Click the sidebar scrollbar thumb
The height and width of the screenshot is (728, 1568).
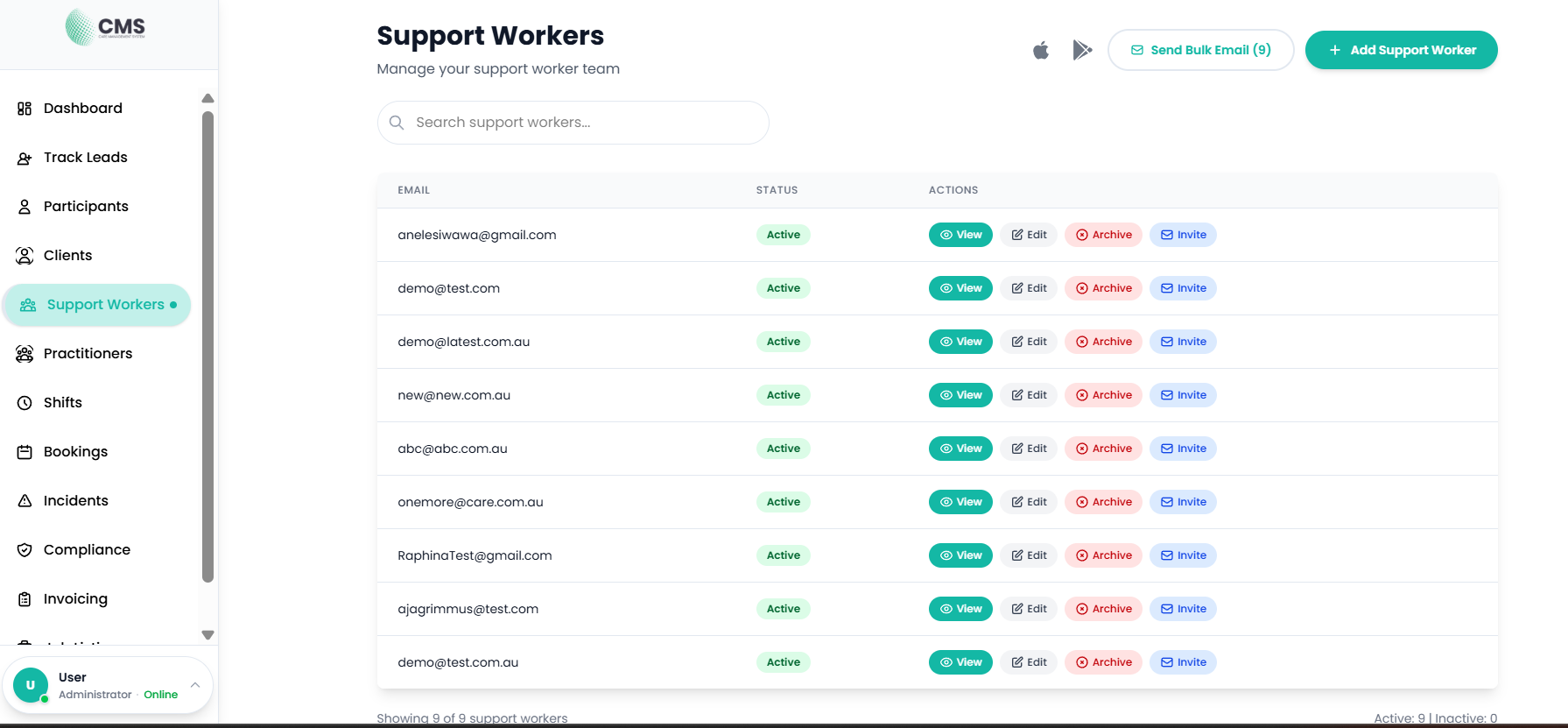(207, 346)
